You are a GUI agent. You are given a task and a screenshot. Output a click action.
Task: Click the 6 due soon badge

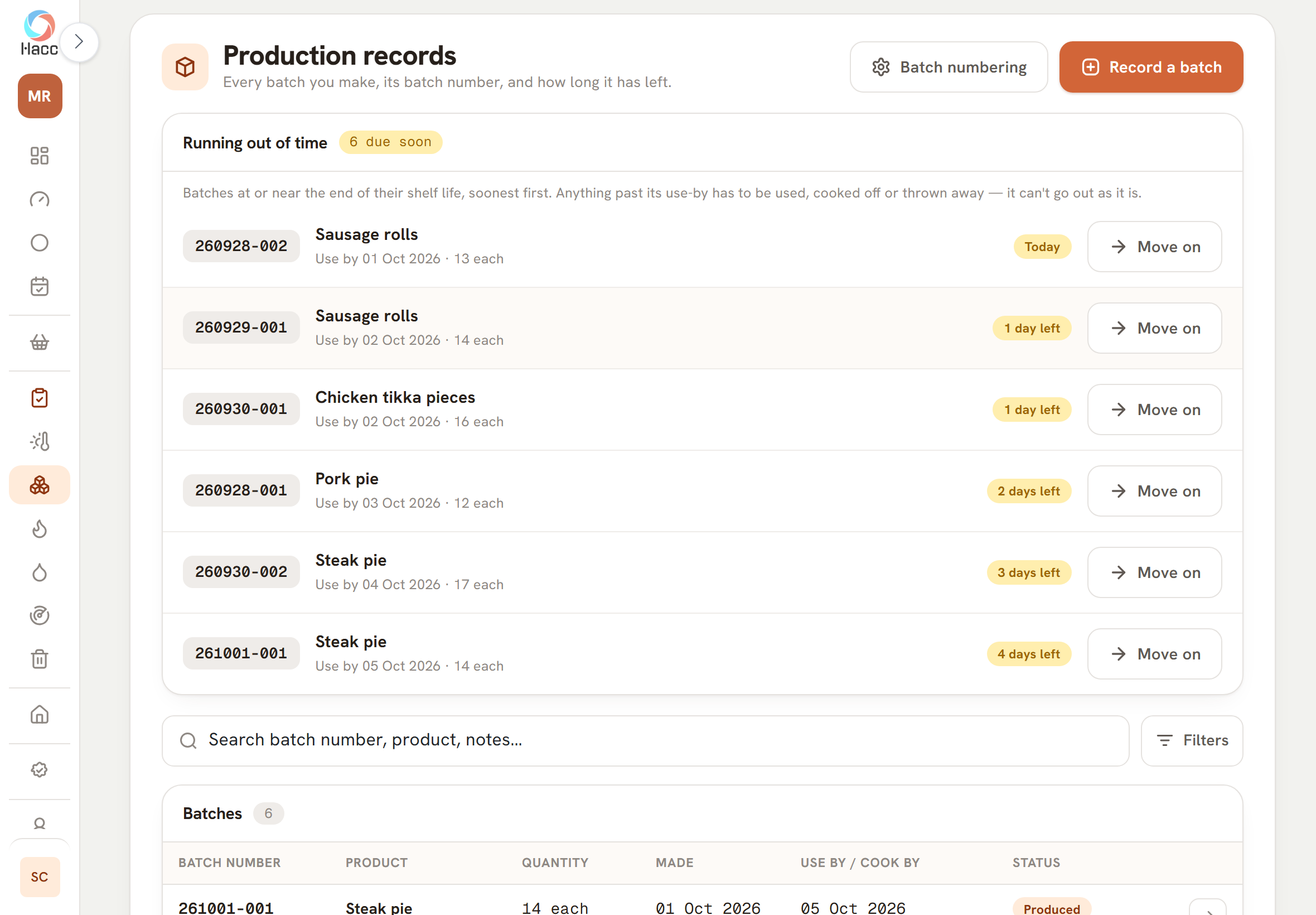(390, 142)
